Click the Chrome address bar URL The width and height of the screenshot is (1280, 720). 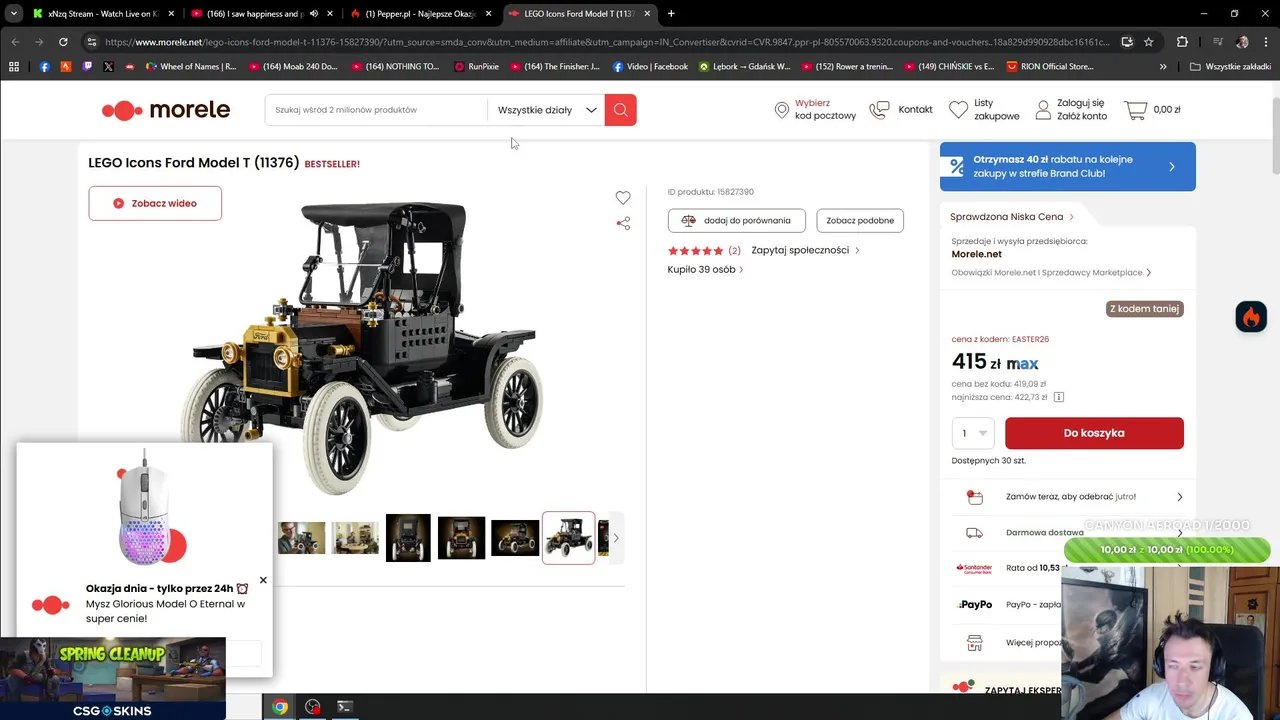607,42
